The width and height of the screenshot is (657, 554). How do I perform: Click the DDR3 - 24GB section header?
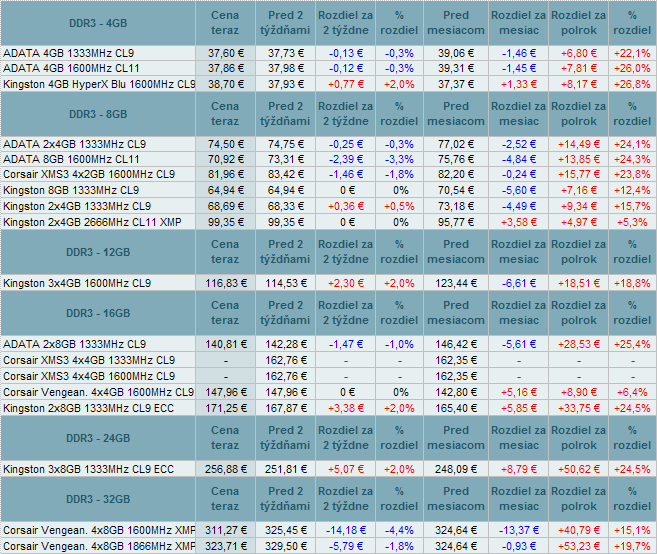click(x=98, y=438)
